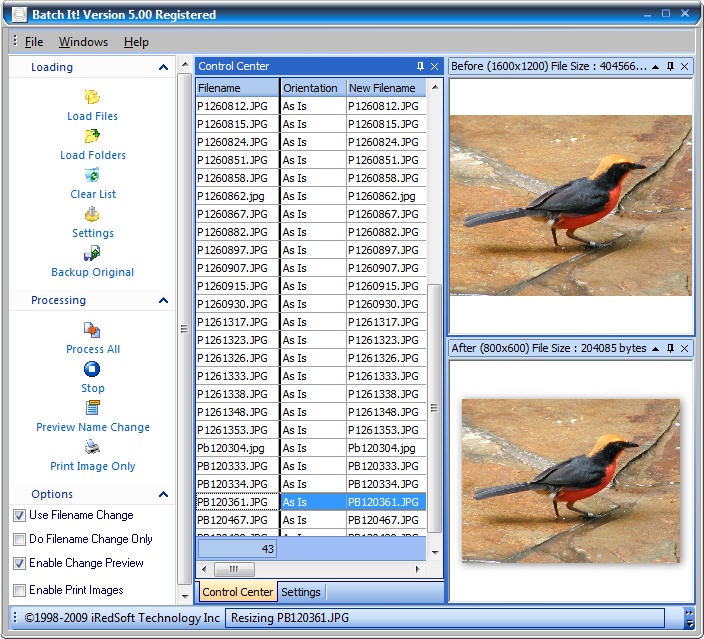Click the Load Files icon
Screen dimensions: 704x639
click(x=92, y=97)
